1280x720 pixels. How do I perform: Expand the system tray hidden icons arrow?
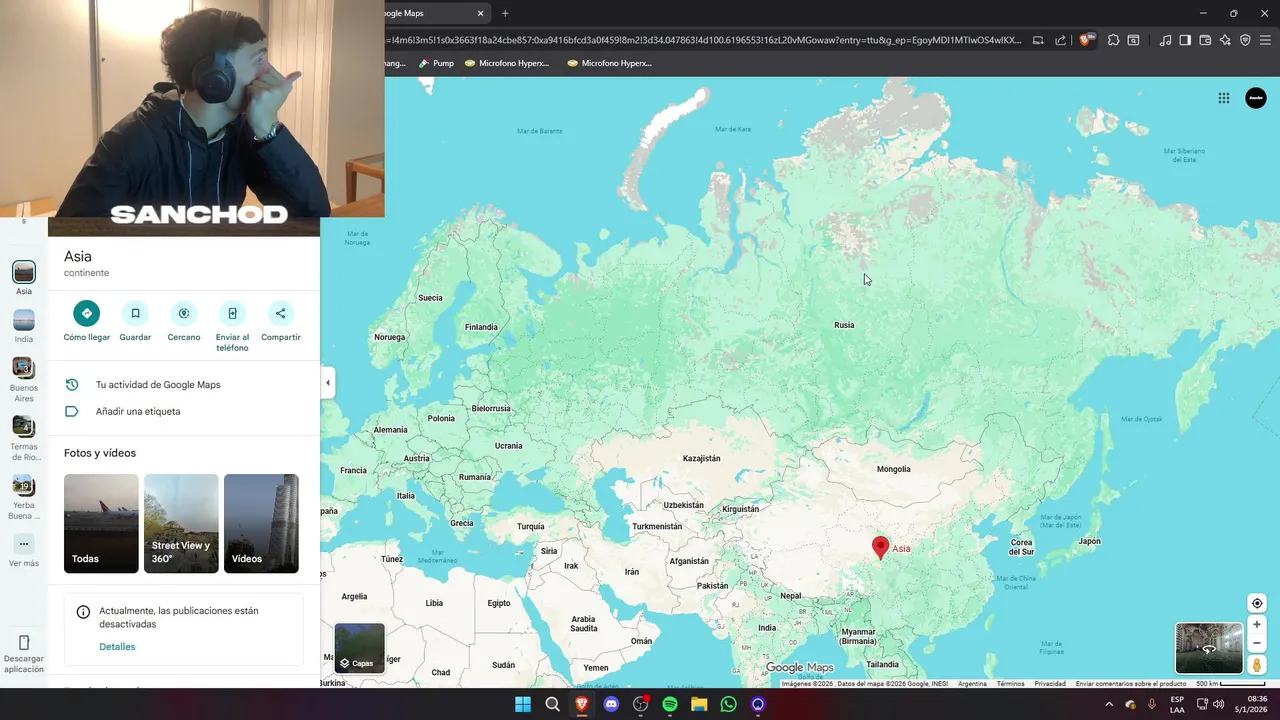click(1108, 704)
